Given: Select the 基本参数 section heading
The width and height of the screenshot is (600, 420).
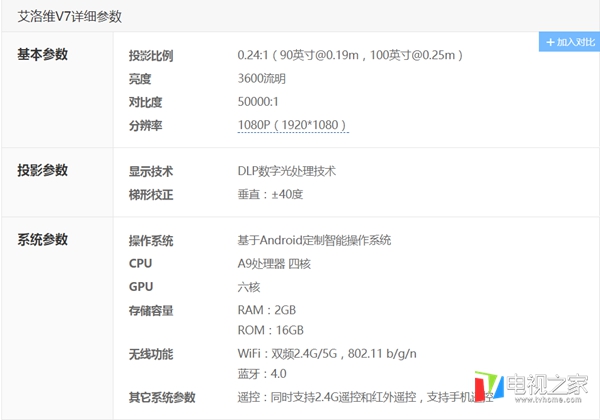Looking at the screenshot, I should pyautogui.click(x=42, y=54).
